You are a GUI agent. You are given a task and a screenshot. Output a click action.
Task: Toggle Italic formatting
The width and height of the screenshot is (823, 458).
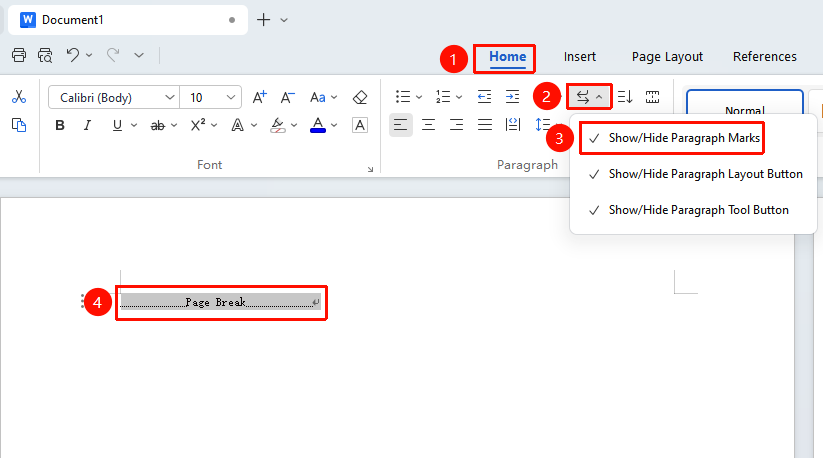[x=88, y=125]
